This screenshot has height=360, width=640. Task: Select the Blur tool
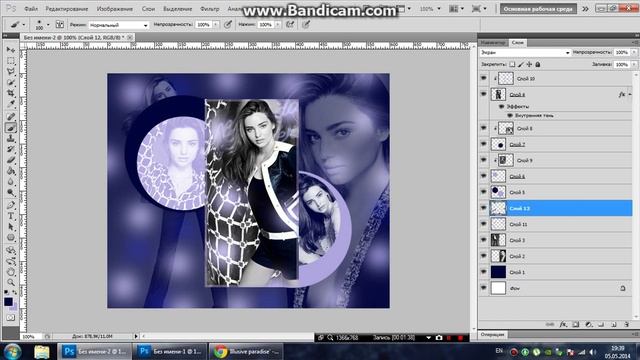[x=11, y=182]
